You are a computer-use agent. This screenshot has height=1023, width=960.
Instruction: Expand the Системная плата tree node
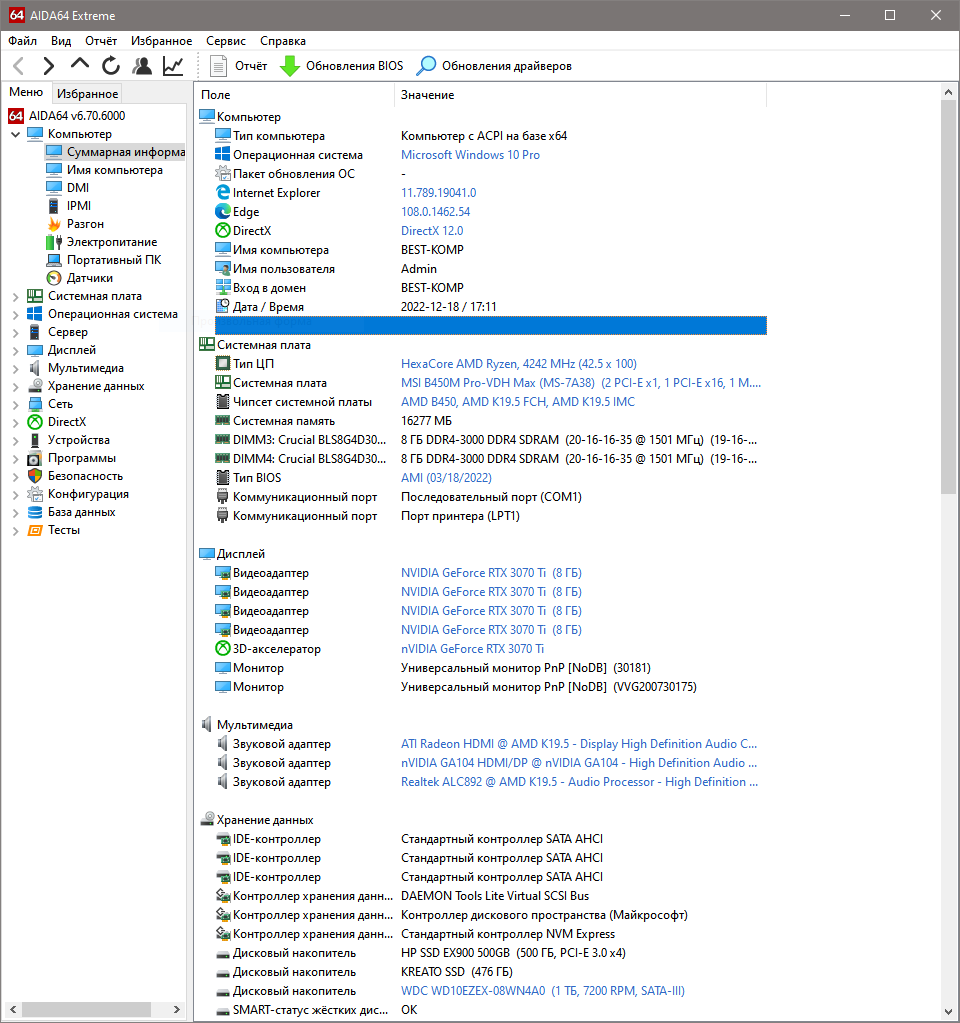tap(16, 297)
